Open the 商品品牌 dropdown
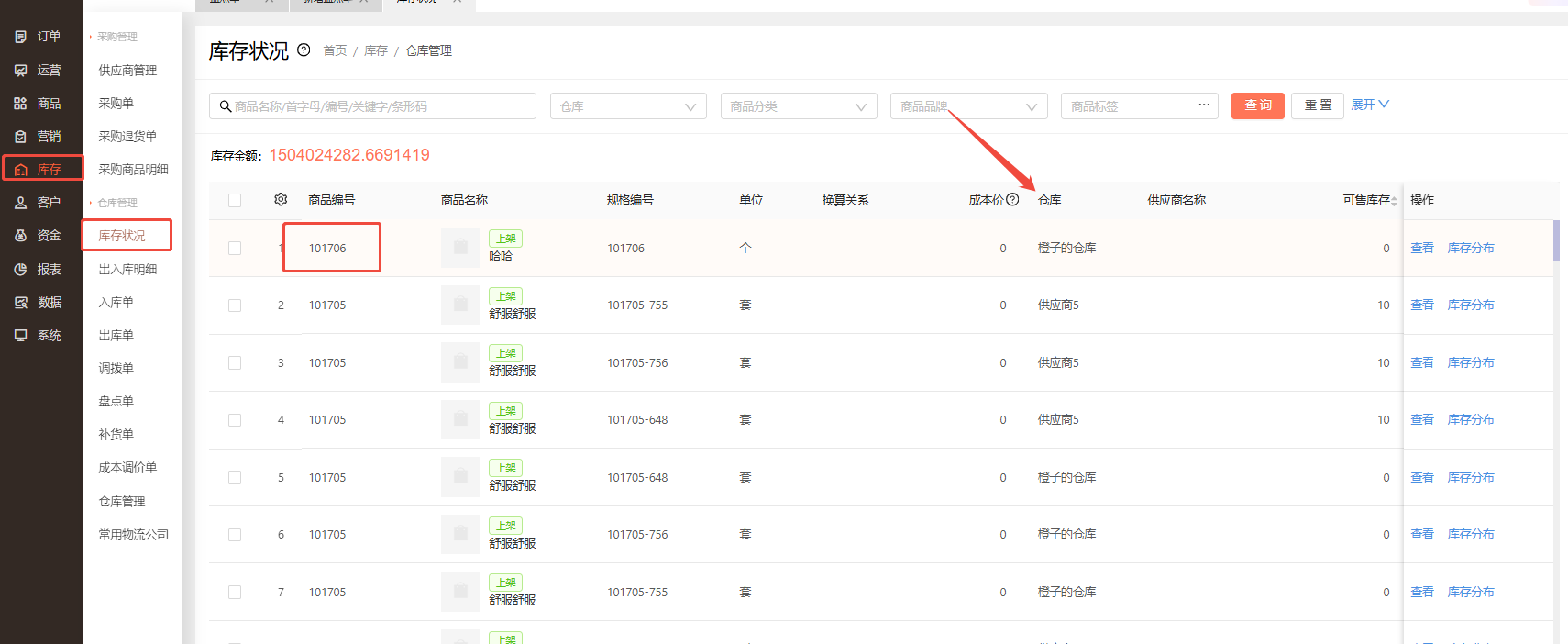 pos(969,106)
